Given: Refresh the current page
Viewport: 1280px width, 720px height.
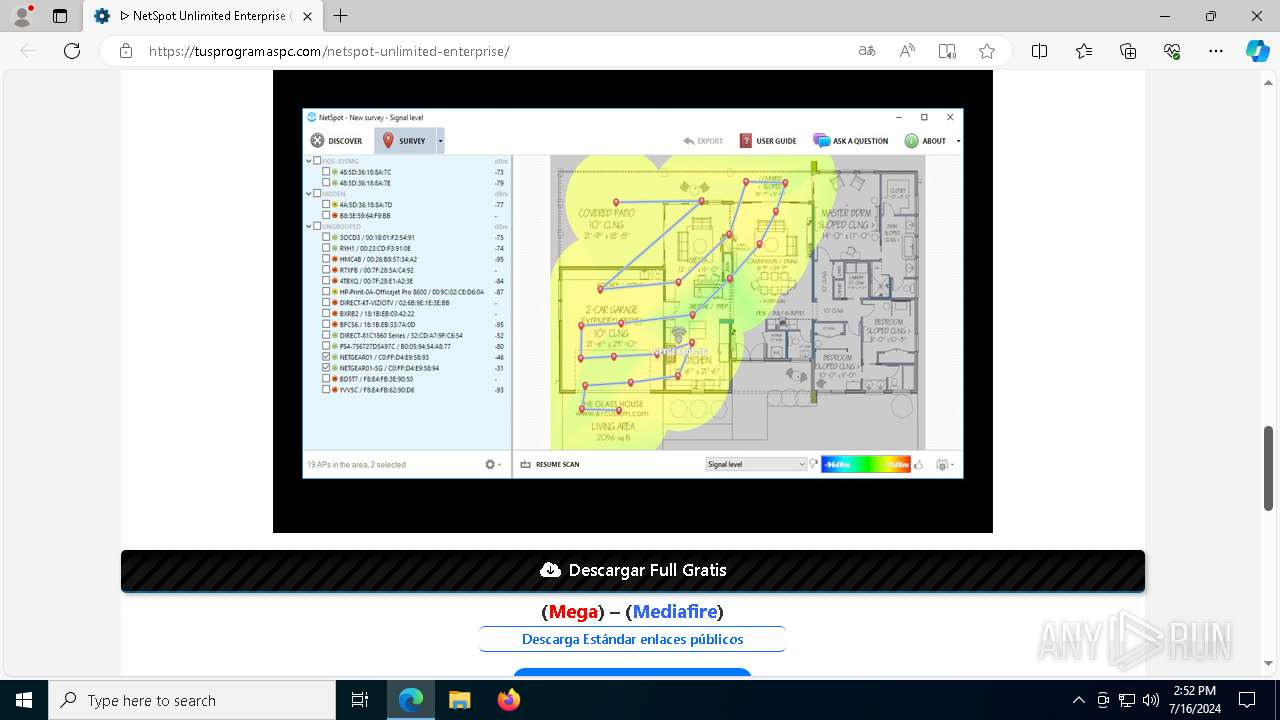Looking at the screenshot, I should click(x=72, y=51).
